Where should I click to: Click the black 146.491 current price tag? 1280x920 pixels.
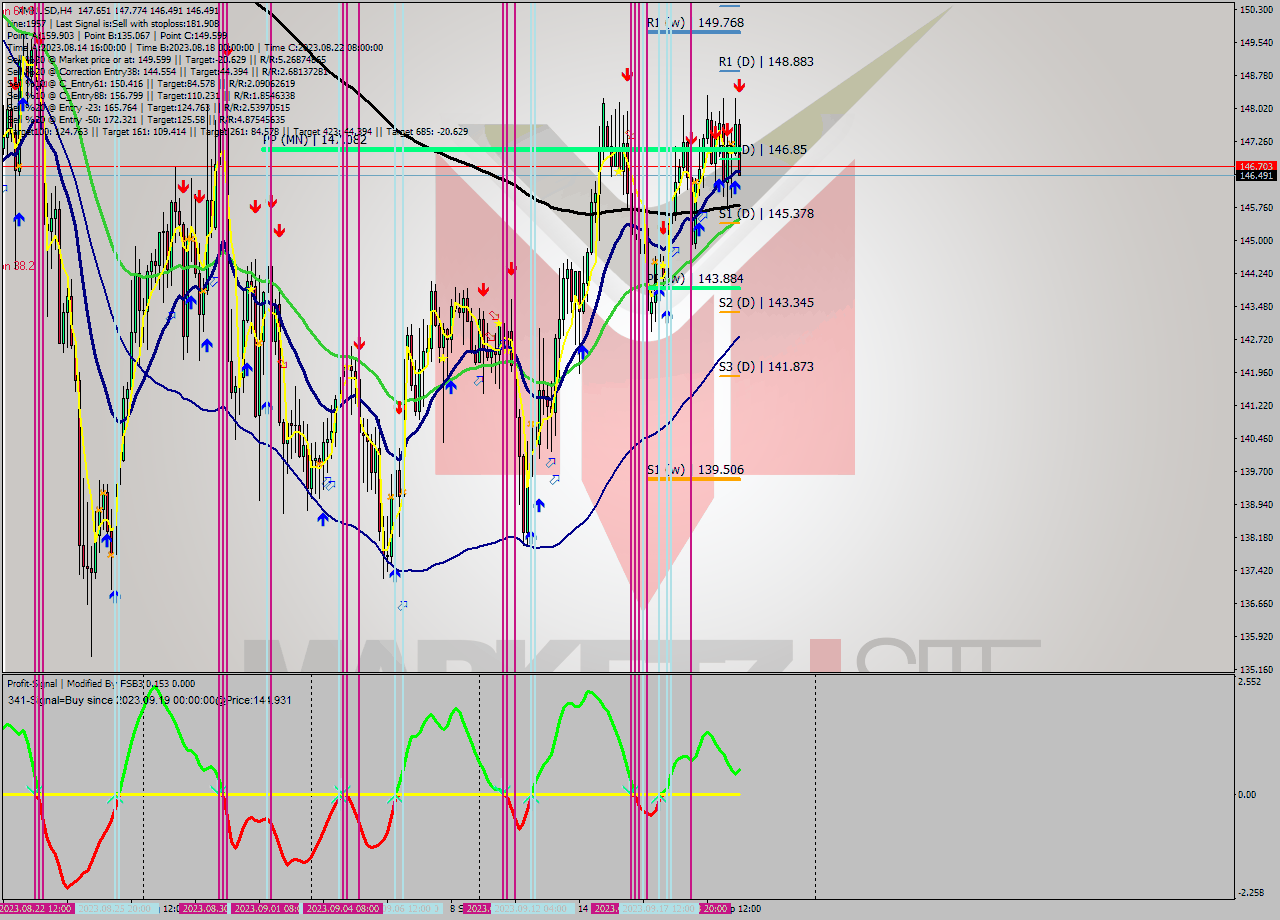[x=1256, y=176]
